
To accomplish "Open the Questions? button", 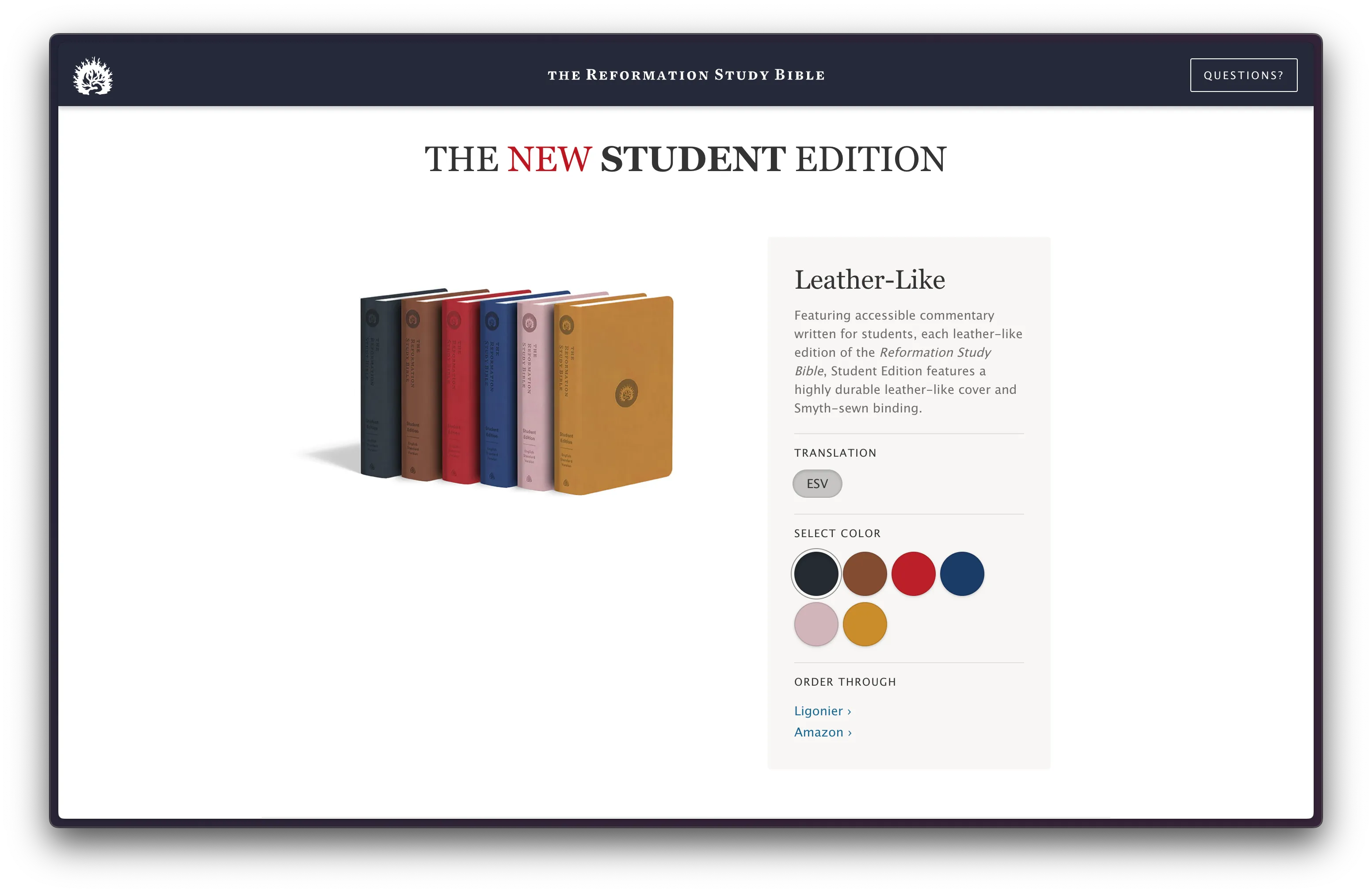I will click(x=1243, y=75).
